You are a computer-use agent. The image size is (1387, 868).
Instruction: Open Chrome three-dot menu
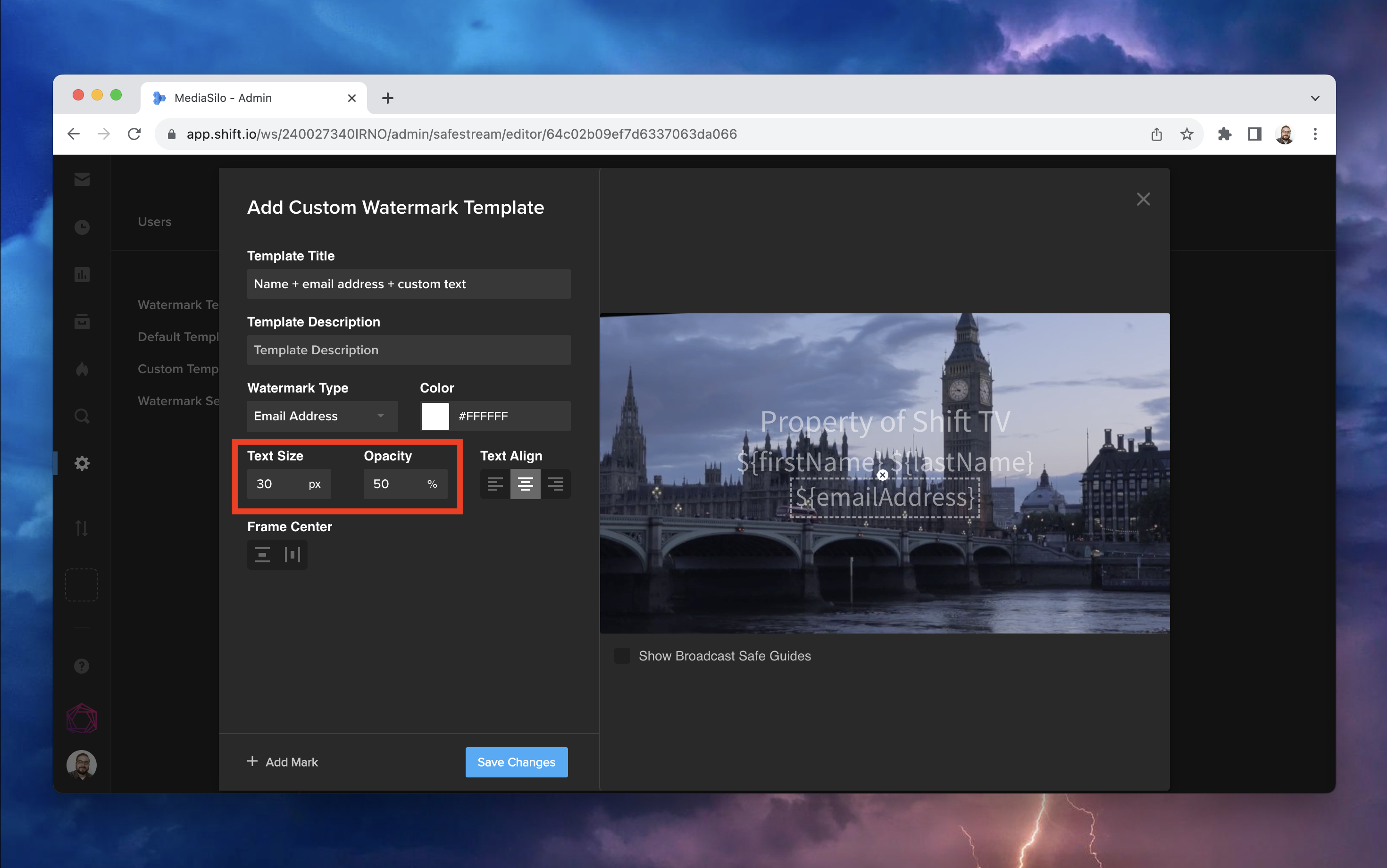tap(1315, 134)
